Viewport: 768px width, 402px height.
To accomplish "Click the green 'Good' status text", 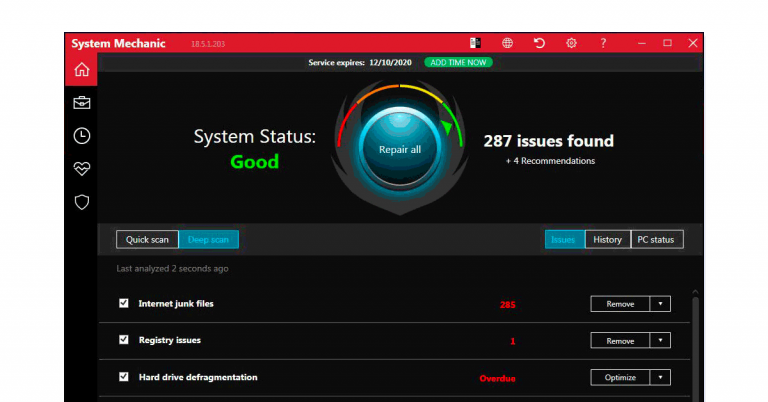I will click(255, 162).
